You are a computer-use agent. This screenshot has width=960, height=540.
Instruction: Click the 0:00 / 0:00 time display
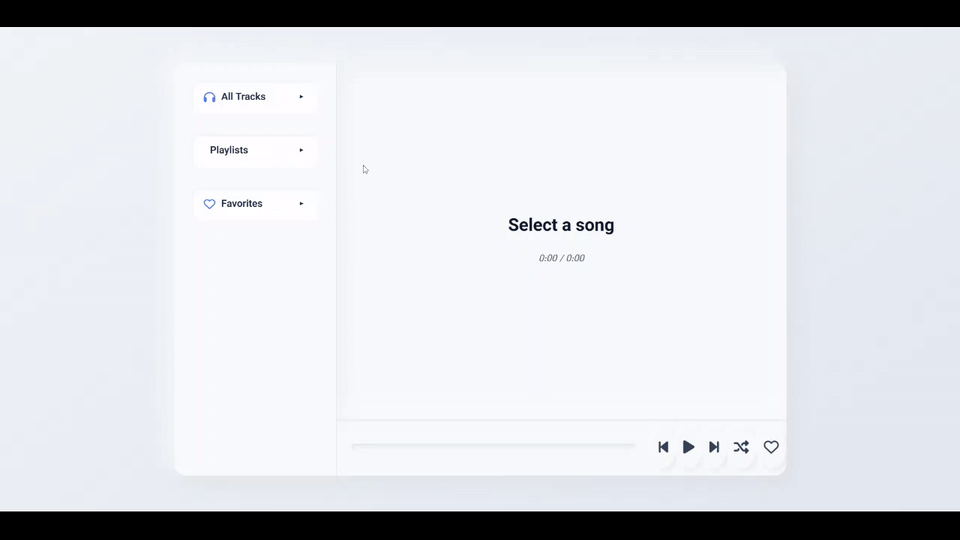coord(561,258)
